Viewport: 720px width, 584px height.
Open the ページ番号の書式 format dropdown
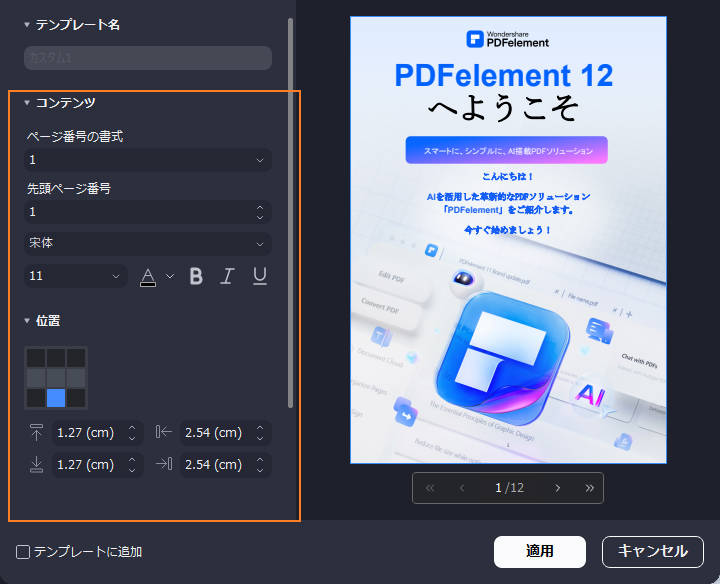tap(147, 160)
